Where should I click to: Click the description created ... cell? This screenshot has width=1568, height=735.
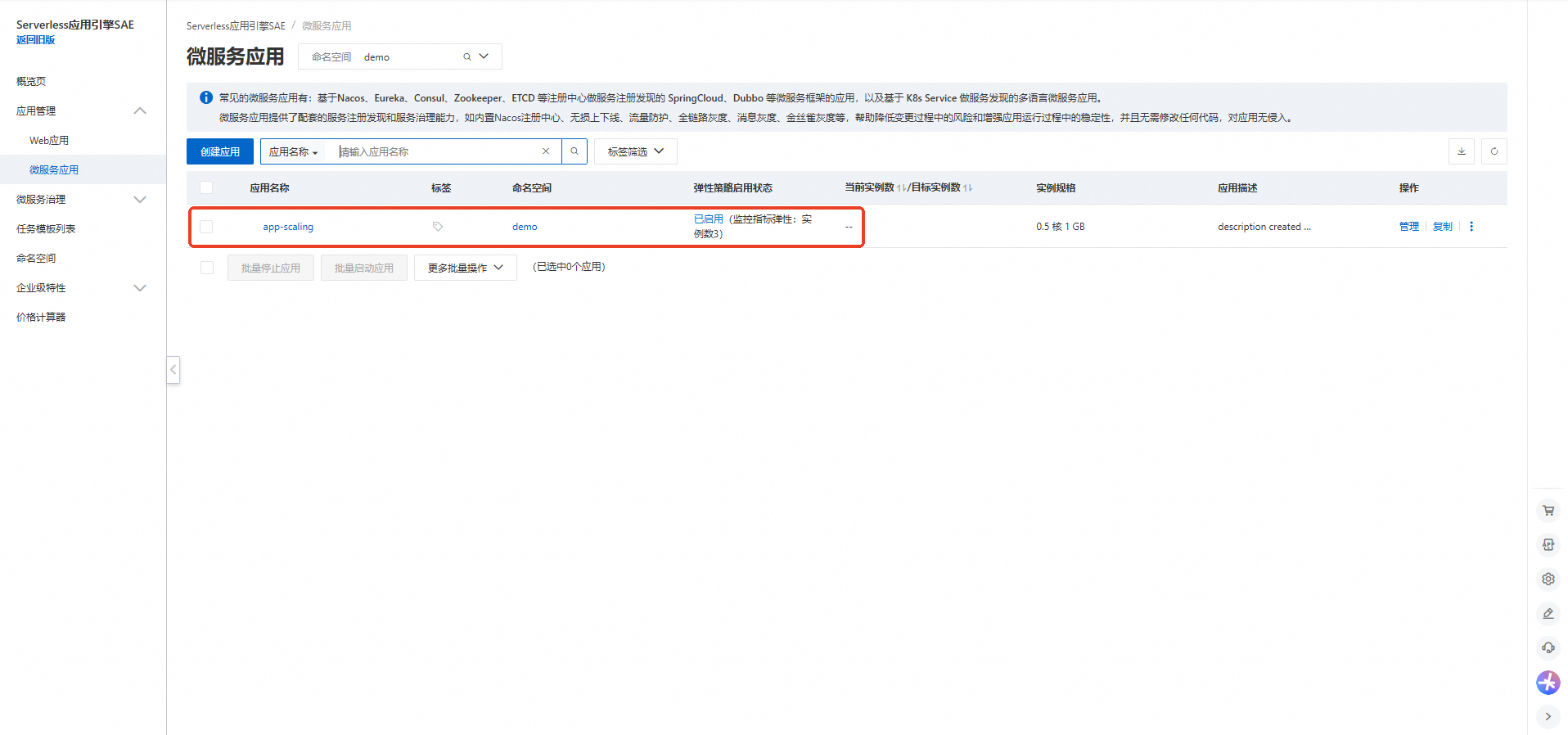[x=1264, y=227]
